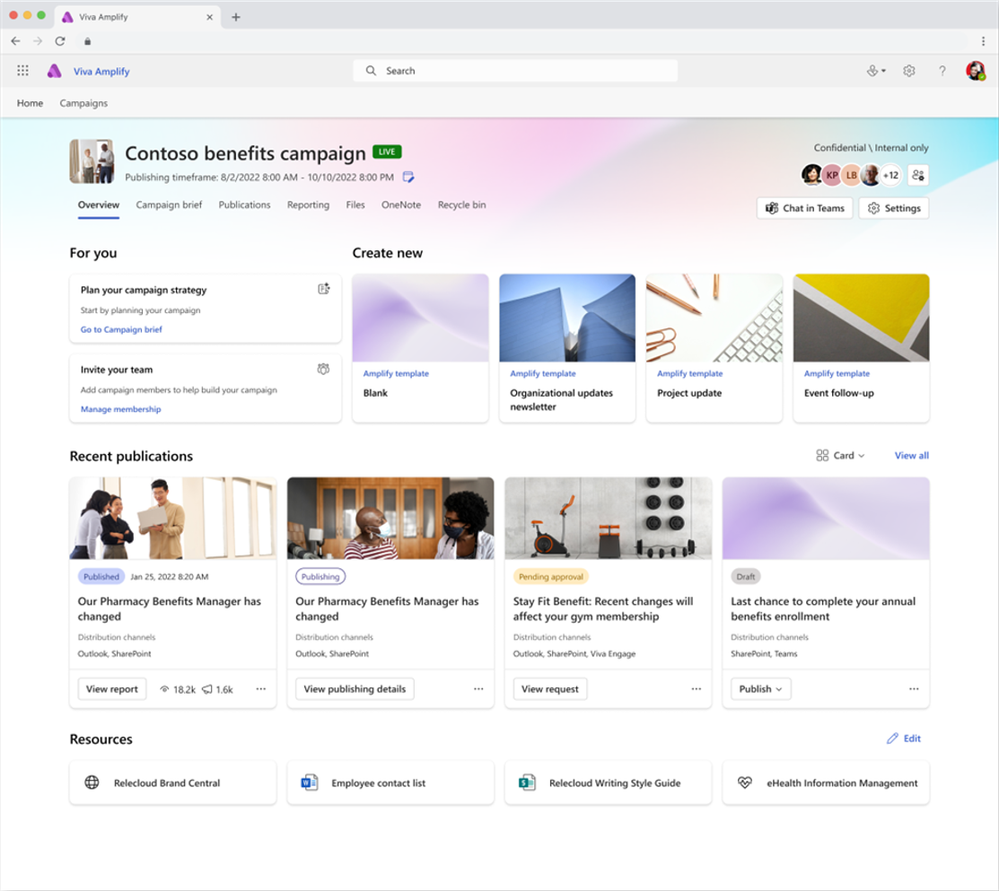Click the campaign thumbnail image
The height and width of the screenshot is (891, 999).
click(92, 161)
